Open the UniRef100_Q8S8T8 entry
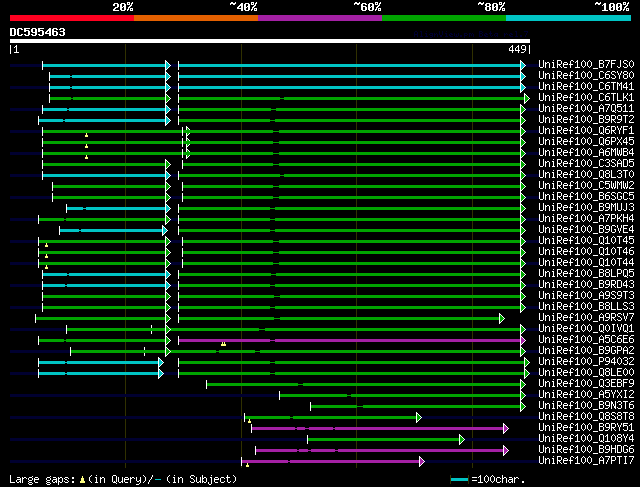640x487 pixels. coord(586,417)
